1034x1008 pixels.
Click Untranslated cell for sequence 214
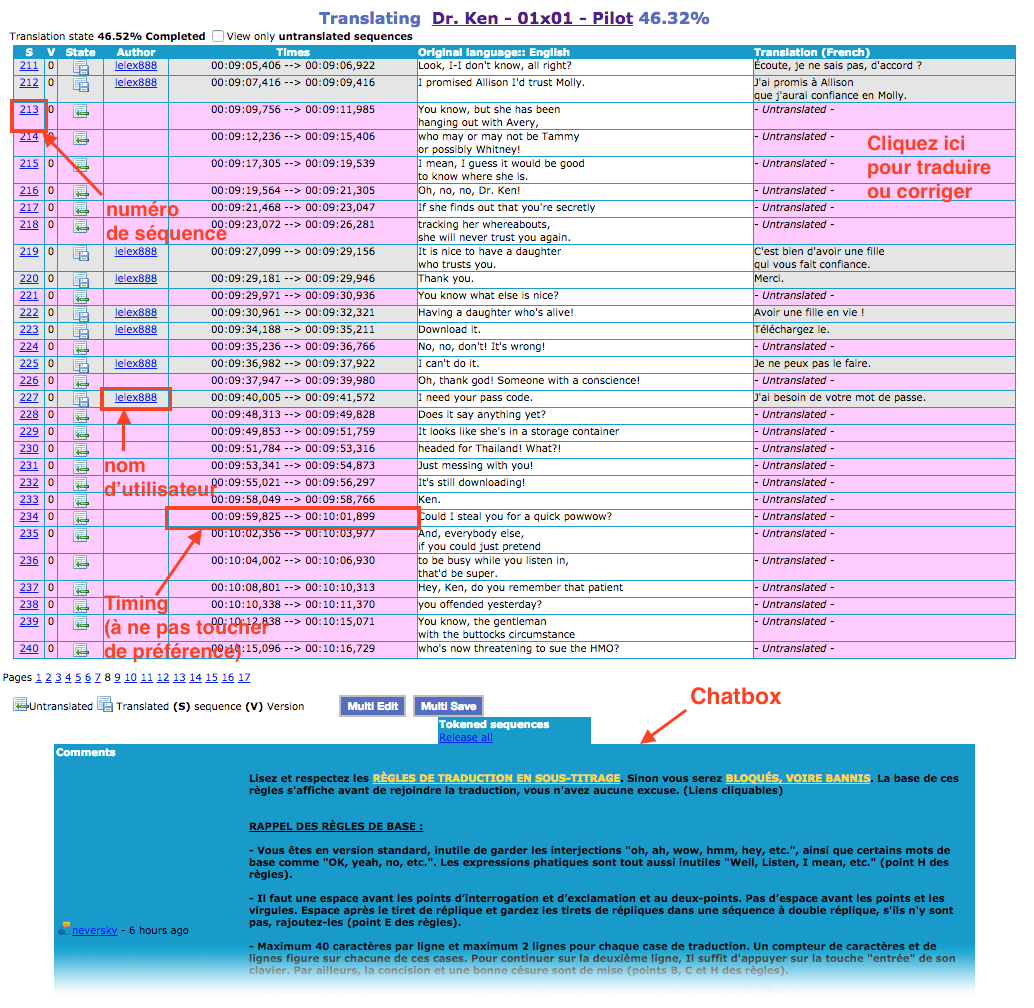click(884, 143)
